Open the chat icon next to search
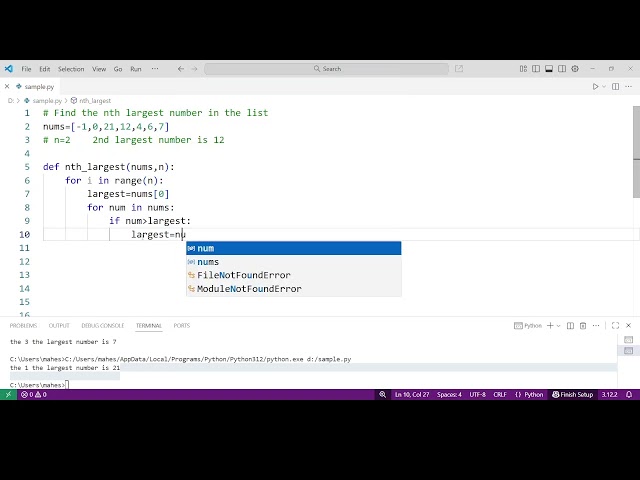The image size is (640, 480). tap(459, 69)
